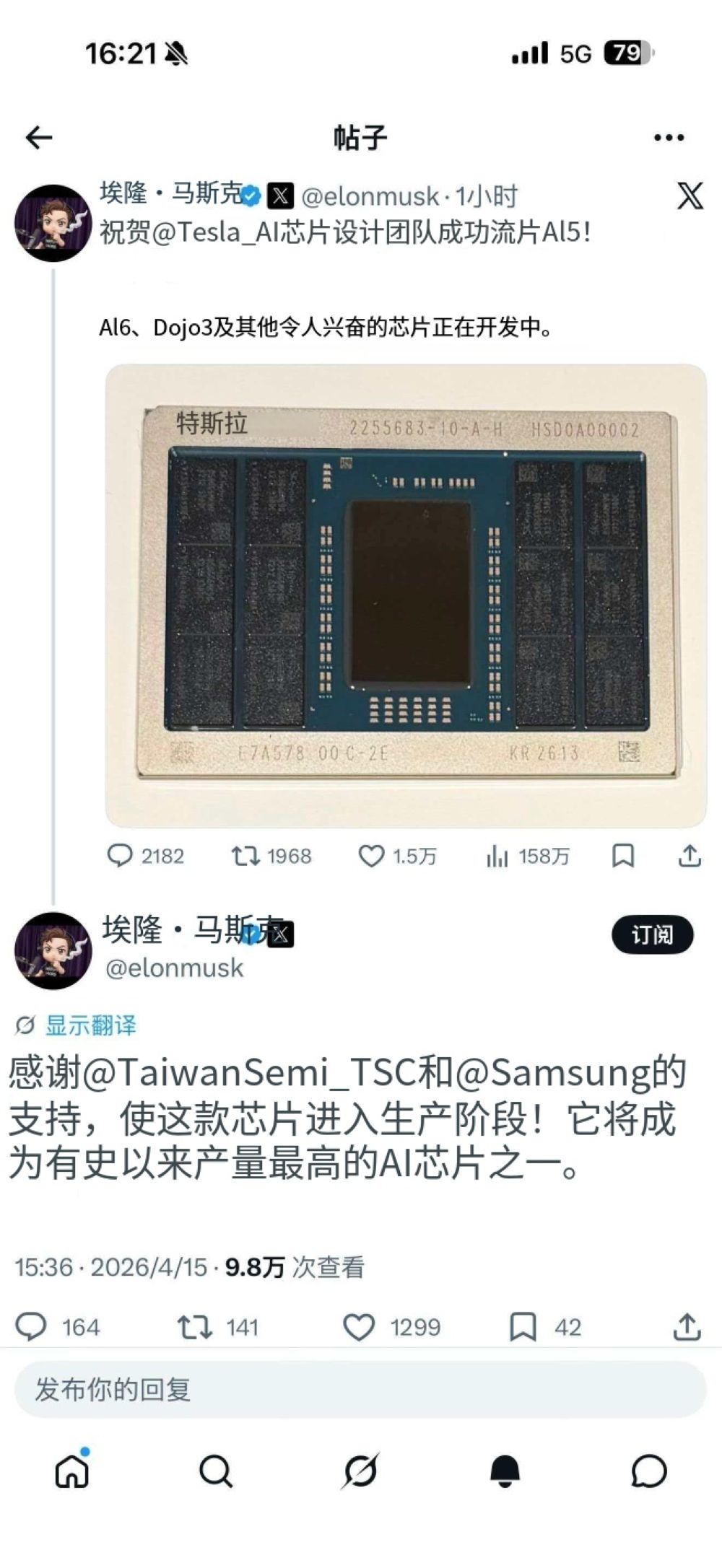
Task: Open the Notifications bell tab
Action: (505, 1471)
